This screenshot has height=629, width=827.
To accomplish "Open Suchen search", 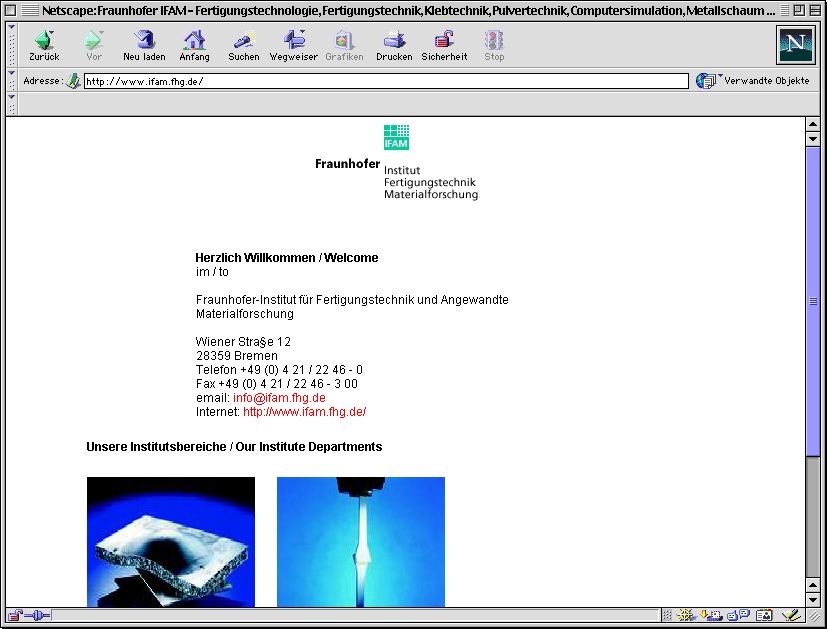I will pos(244,46).
